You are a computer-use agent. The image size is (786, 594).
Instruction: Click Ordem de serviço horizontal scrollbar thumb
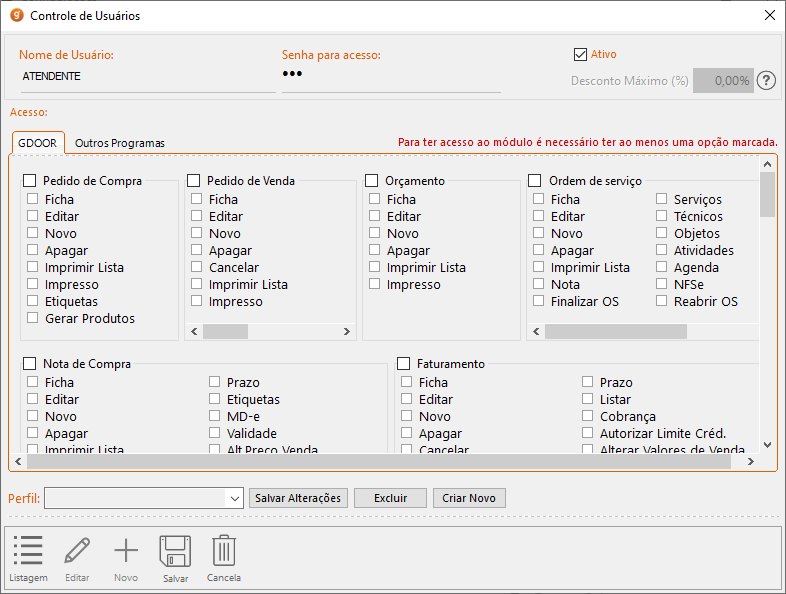[x=616, y=331]
